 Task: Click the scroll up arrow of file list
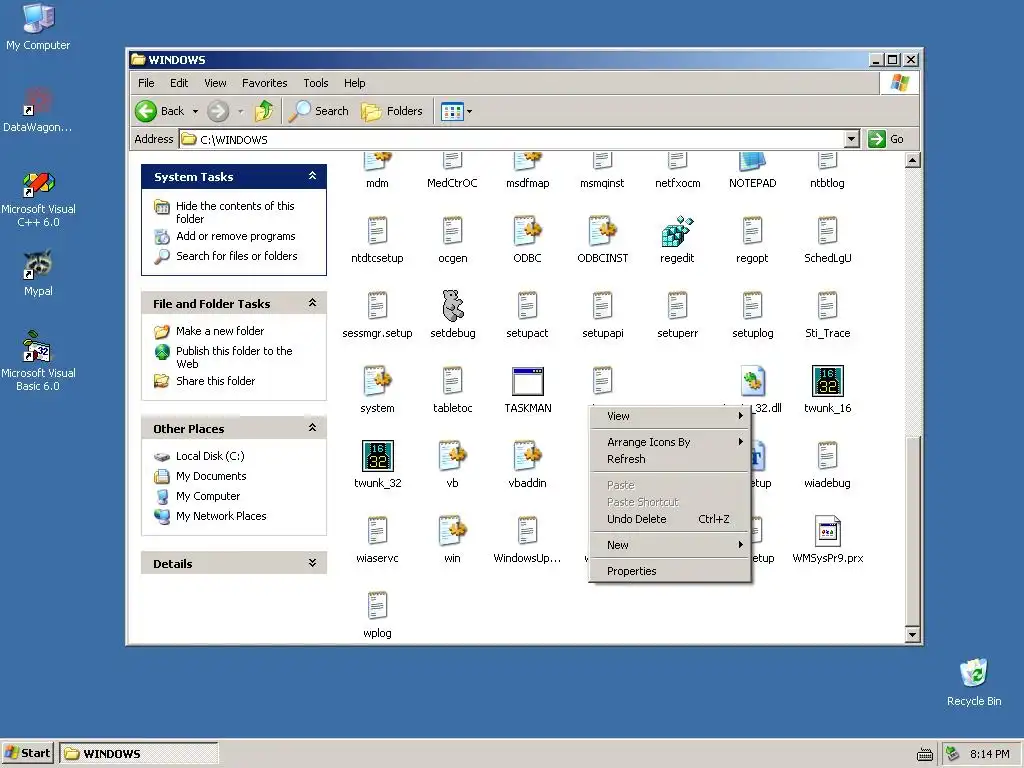(913, 160)
